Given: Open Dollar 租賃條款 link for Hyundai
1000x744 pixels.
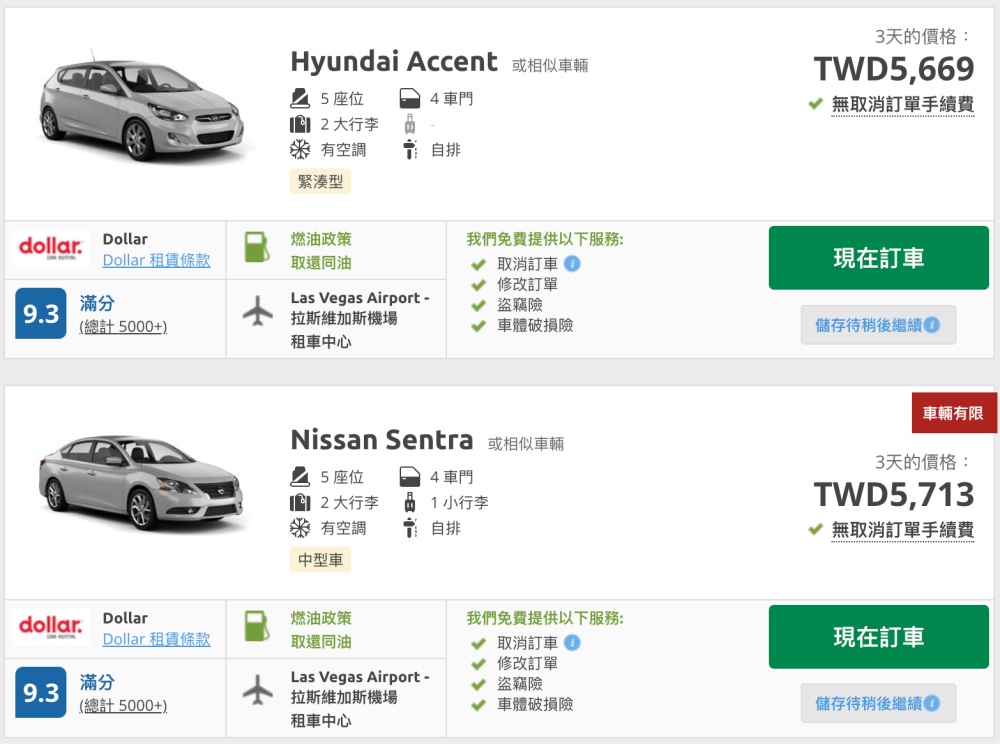Looking at the screenshot, I should click(156, 260).
